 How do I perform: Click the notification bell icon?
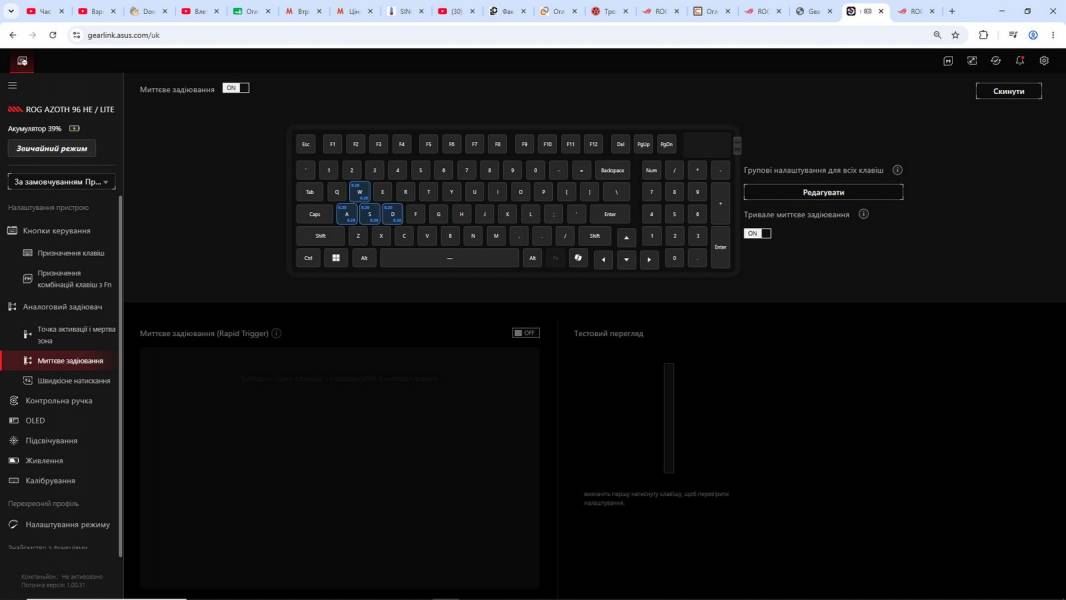[x=1020, y=60]
